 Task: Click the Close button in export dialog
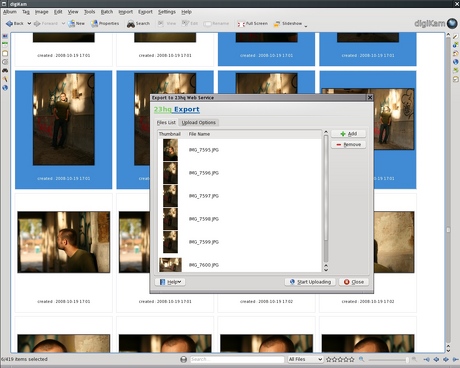tap(354, 282)
